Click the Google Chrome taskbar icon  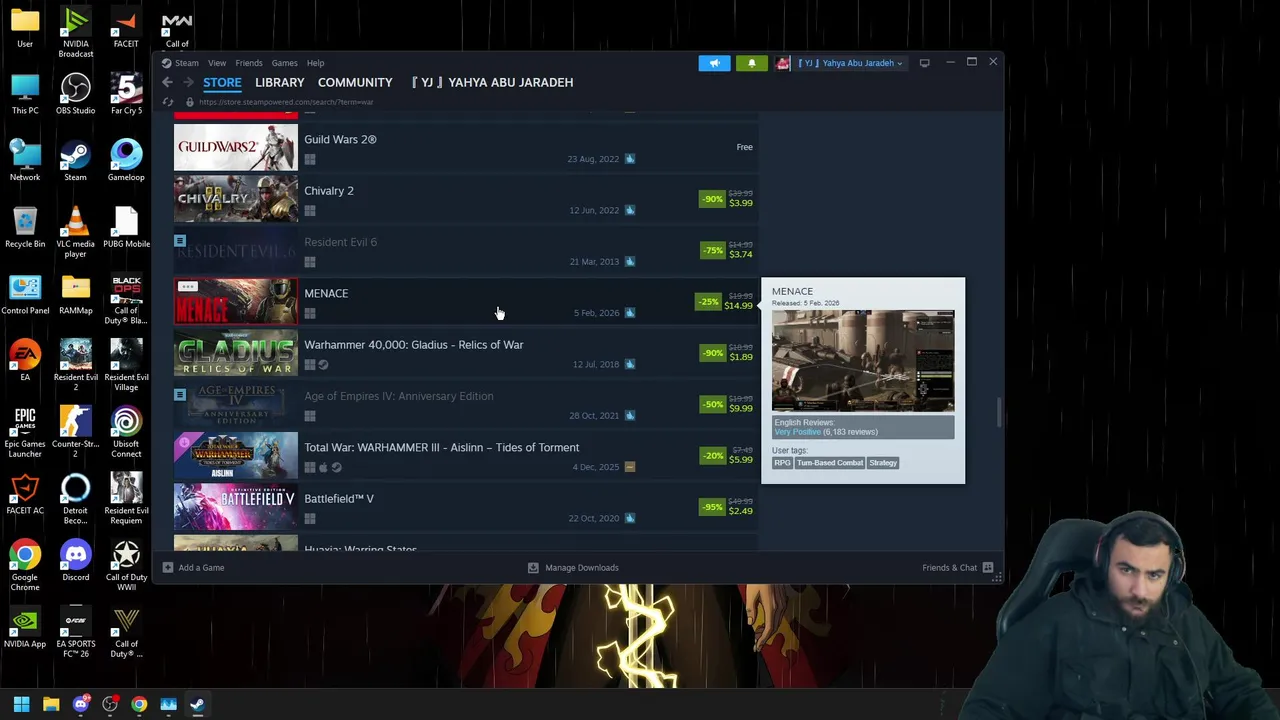pos(139,704)
